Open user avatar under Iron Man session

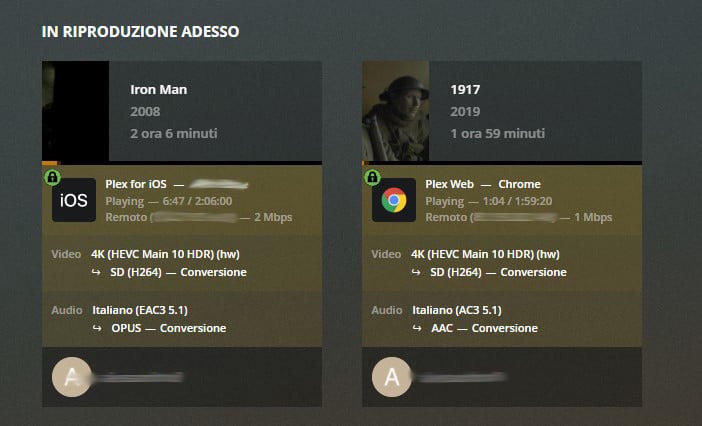(69, 377)
